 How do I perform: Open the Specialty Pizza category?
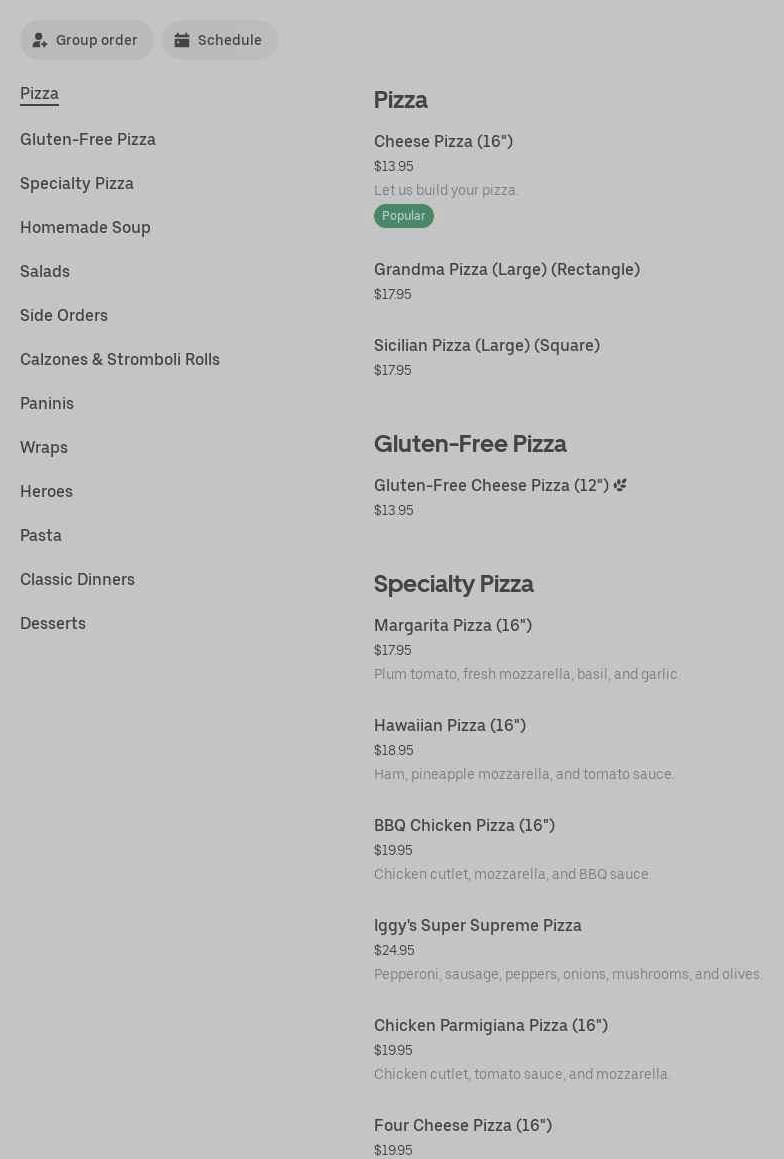tap(77, 183)
